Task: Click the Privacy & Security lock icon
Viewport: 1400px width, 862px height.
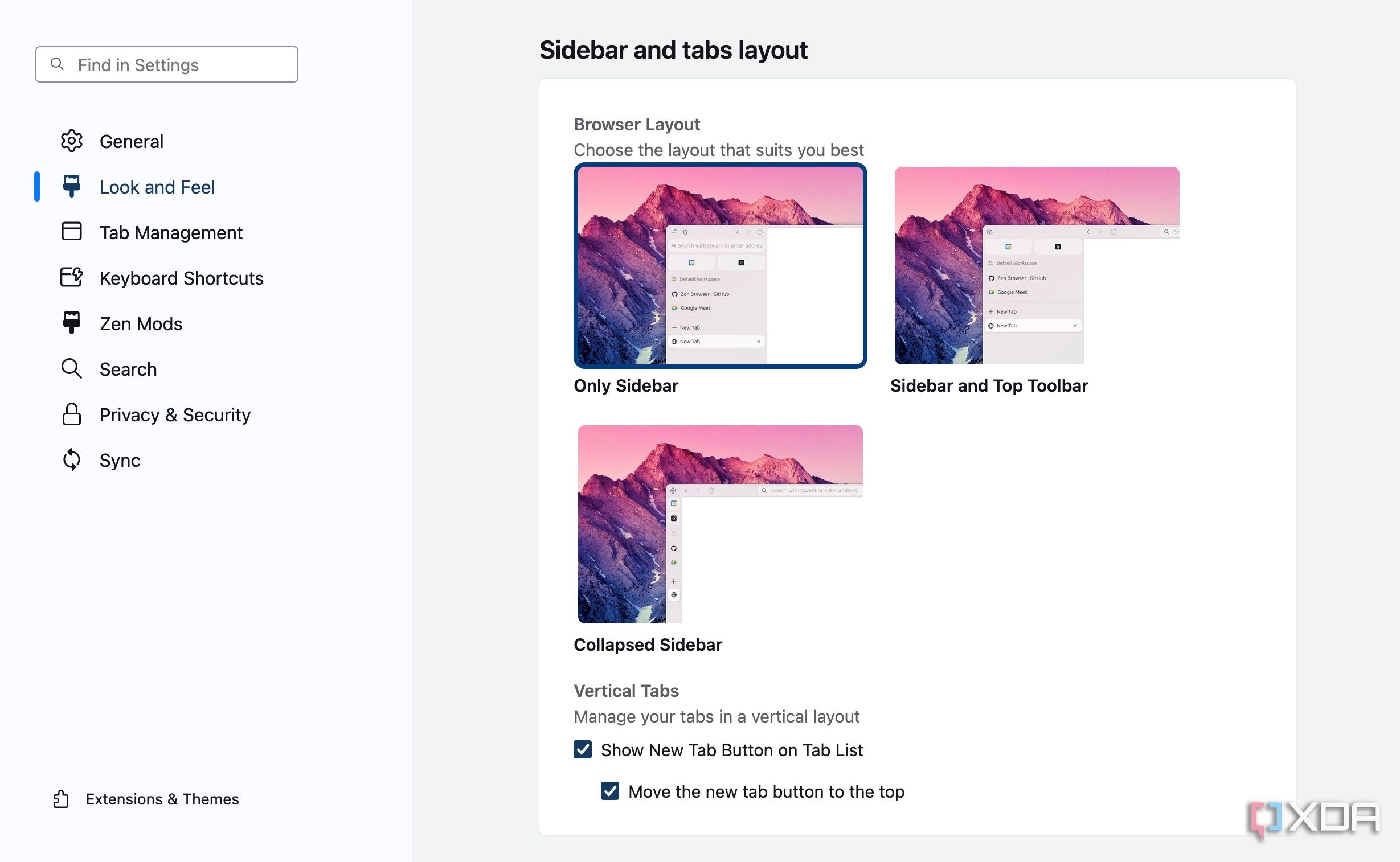Action: (x=72, y=414)
